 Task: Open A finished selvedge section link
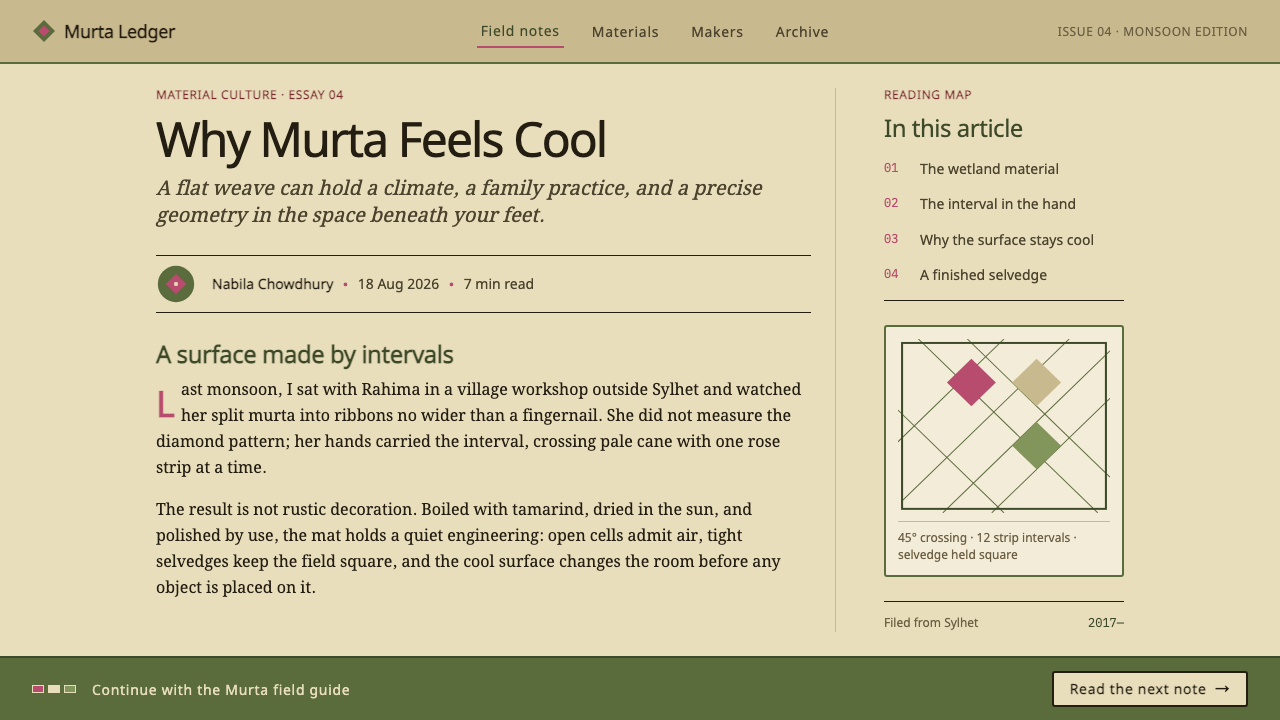pos(983,275)
